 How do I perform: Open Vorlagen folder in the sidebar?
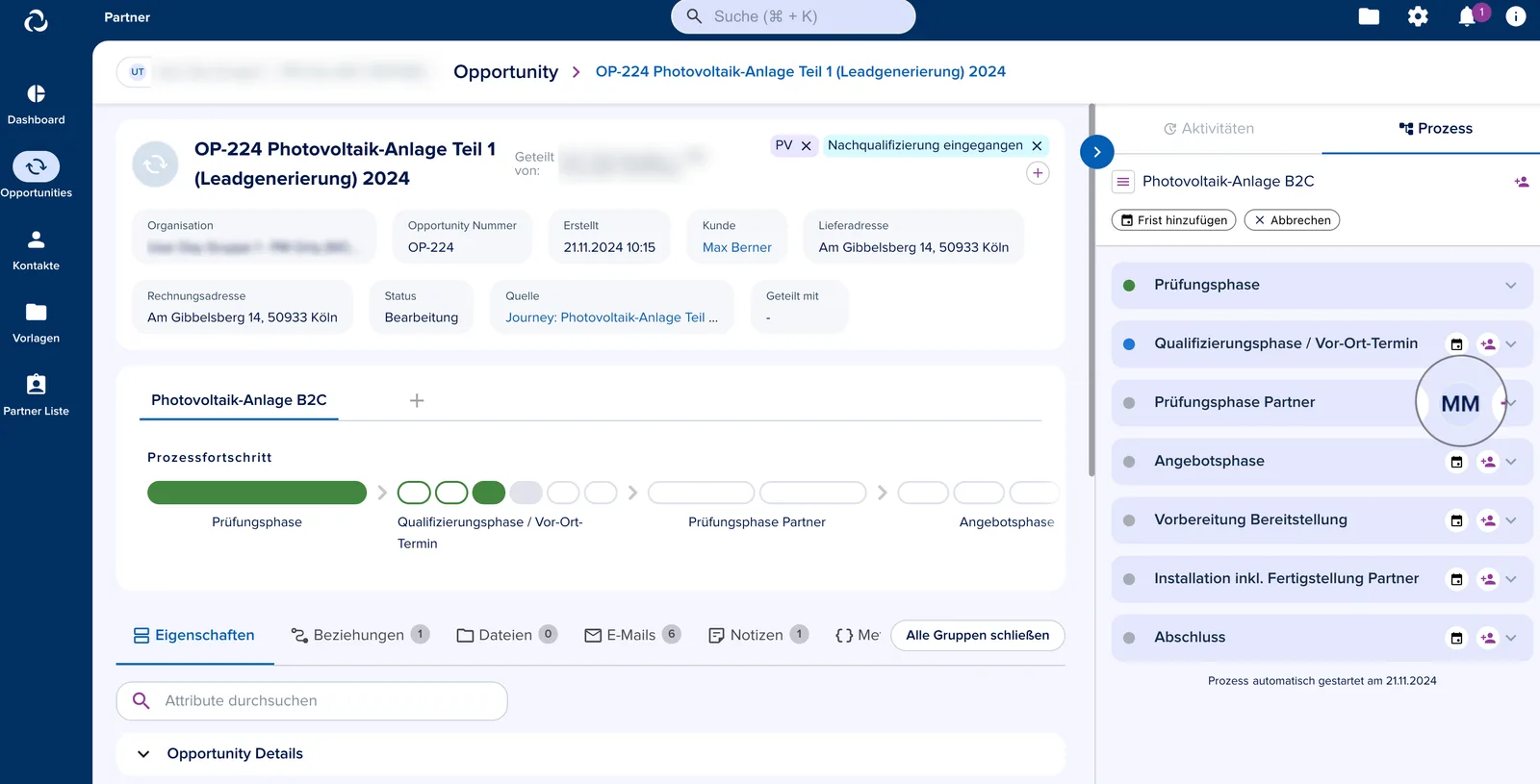click(x=37, y=323)
